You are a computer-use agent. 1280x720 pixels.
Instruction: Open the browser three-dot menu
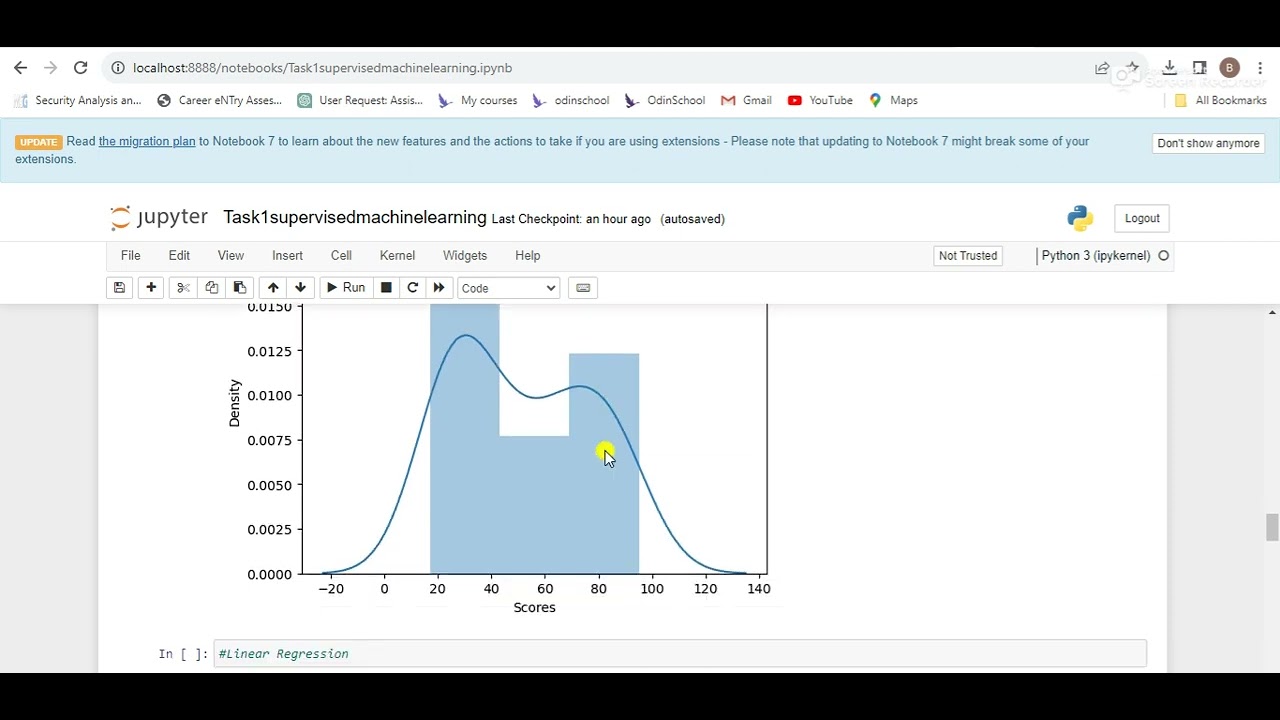[1260, 68]
